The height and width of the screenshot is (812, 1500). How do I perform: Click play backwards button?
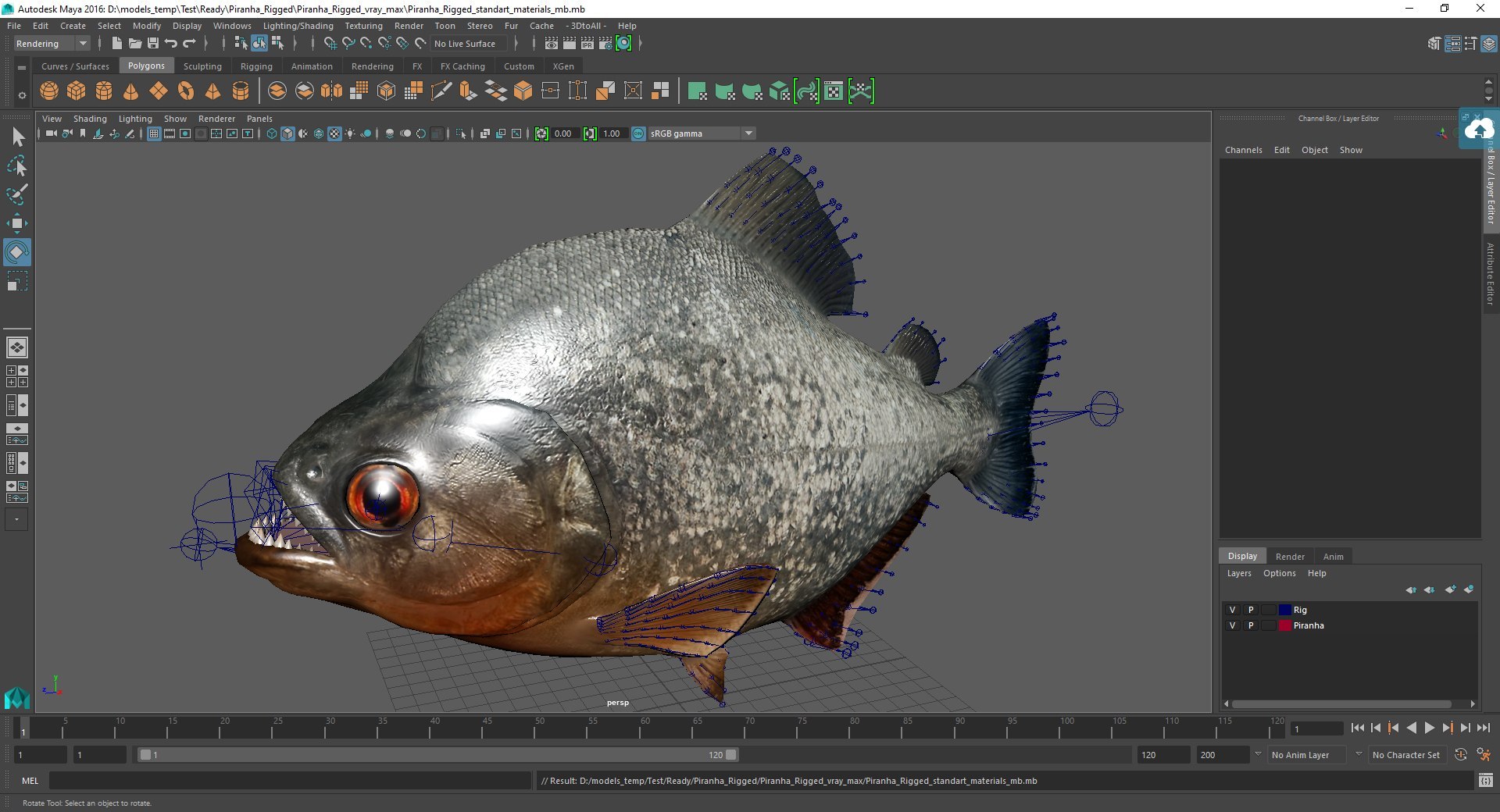pos(1411,728)
